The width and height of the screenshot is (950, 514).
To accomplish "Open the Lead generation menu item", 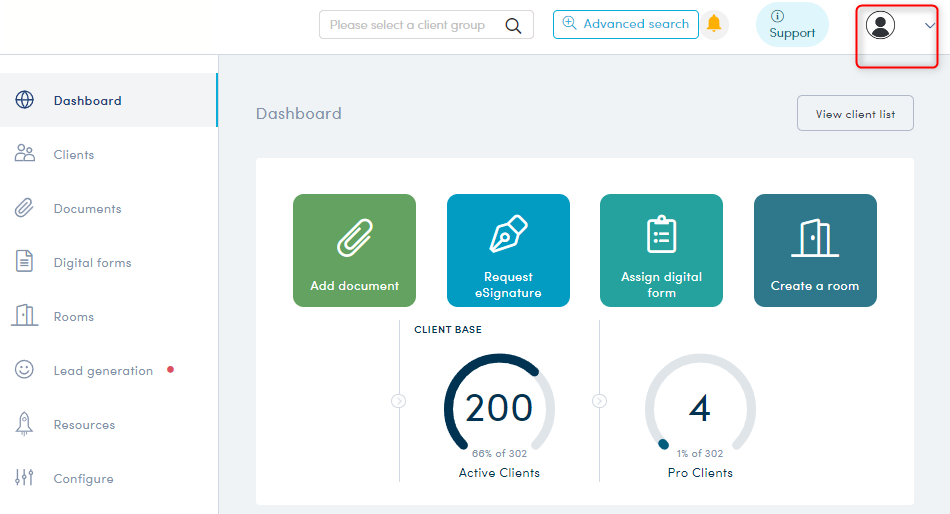I will [x=108, y=370].
